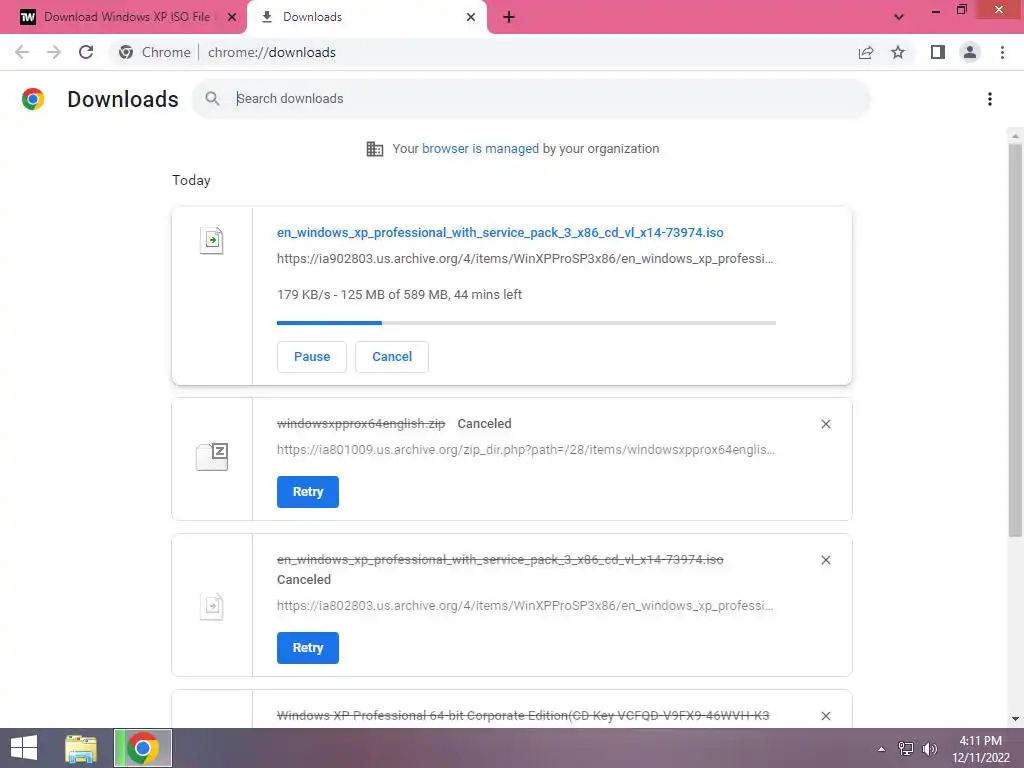1024x768 pixels.
Task: Open File Explorer from the taskbar
Action: 81,748
